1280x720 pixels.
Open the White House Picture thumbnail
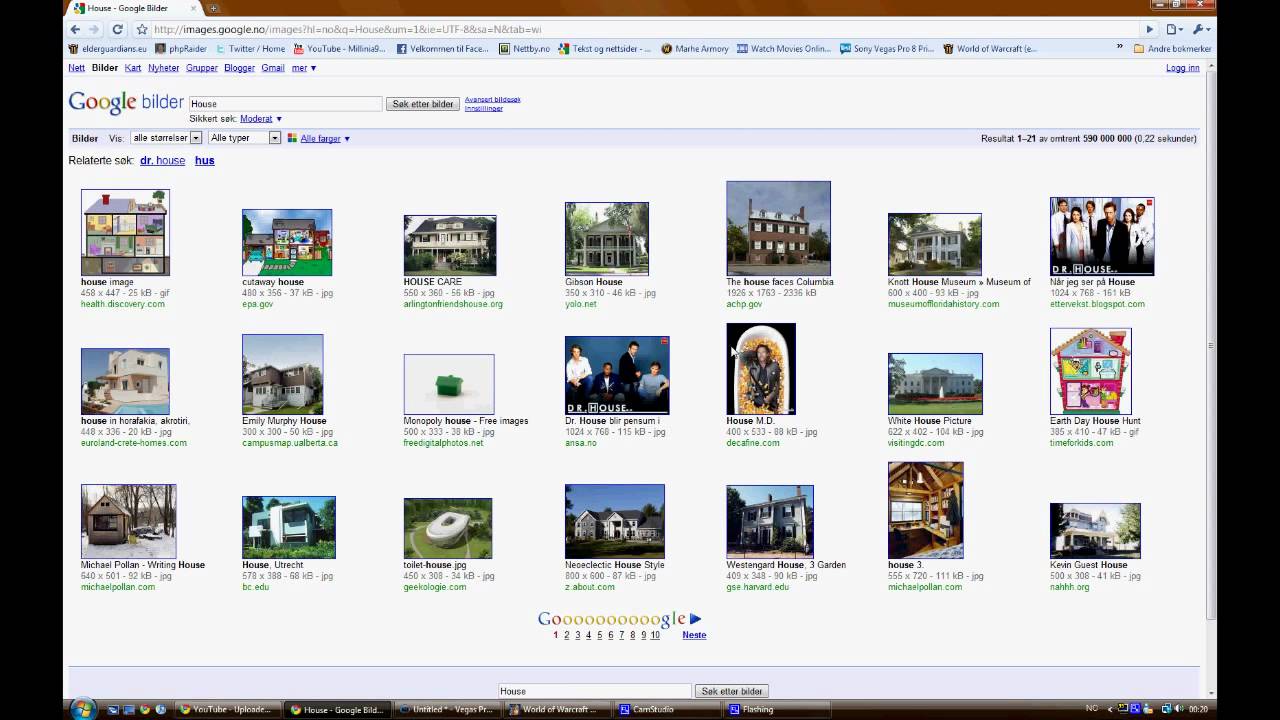click(935, 383)
